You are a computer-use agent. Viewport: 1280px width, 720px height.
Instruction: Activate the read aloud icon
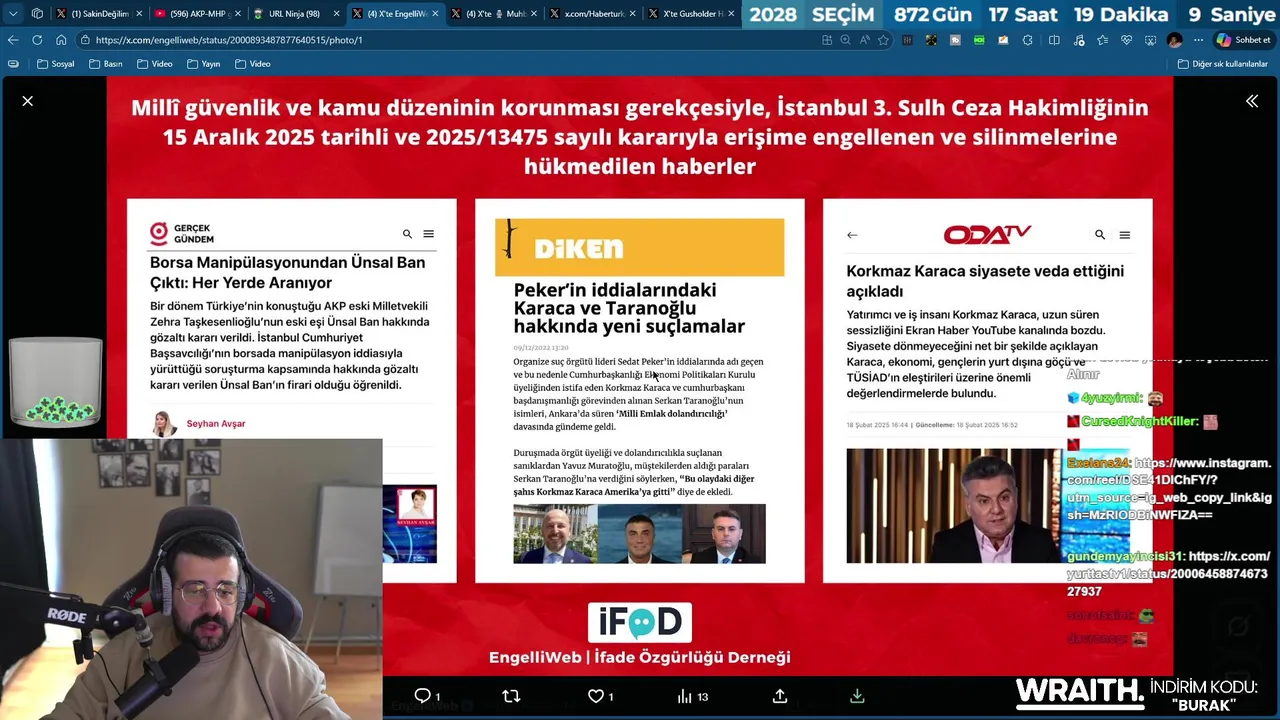click(x=865, y=40)
